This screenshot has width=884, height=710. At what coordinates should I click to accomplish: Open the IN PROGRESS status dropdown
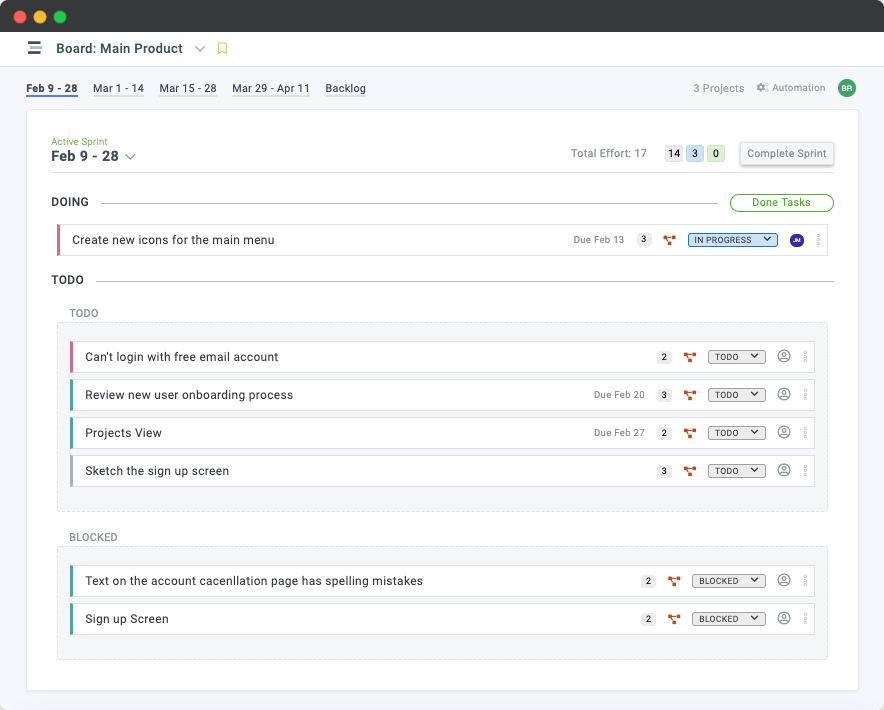pyautogui.click(x=732, y=240)
